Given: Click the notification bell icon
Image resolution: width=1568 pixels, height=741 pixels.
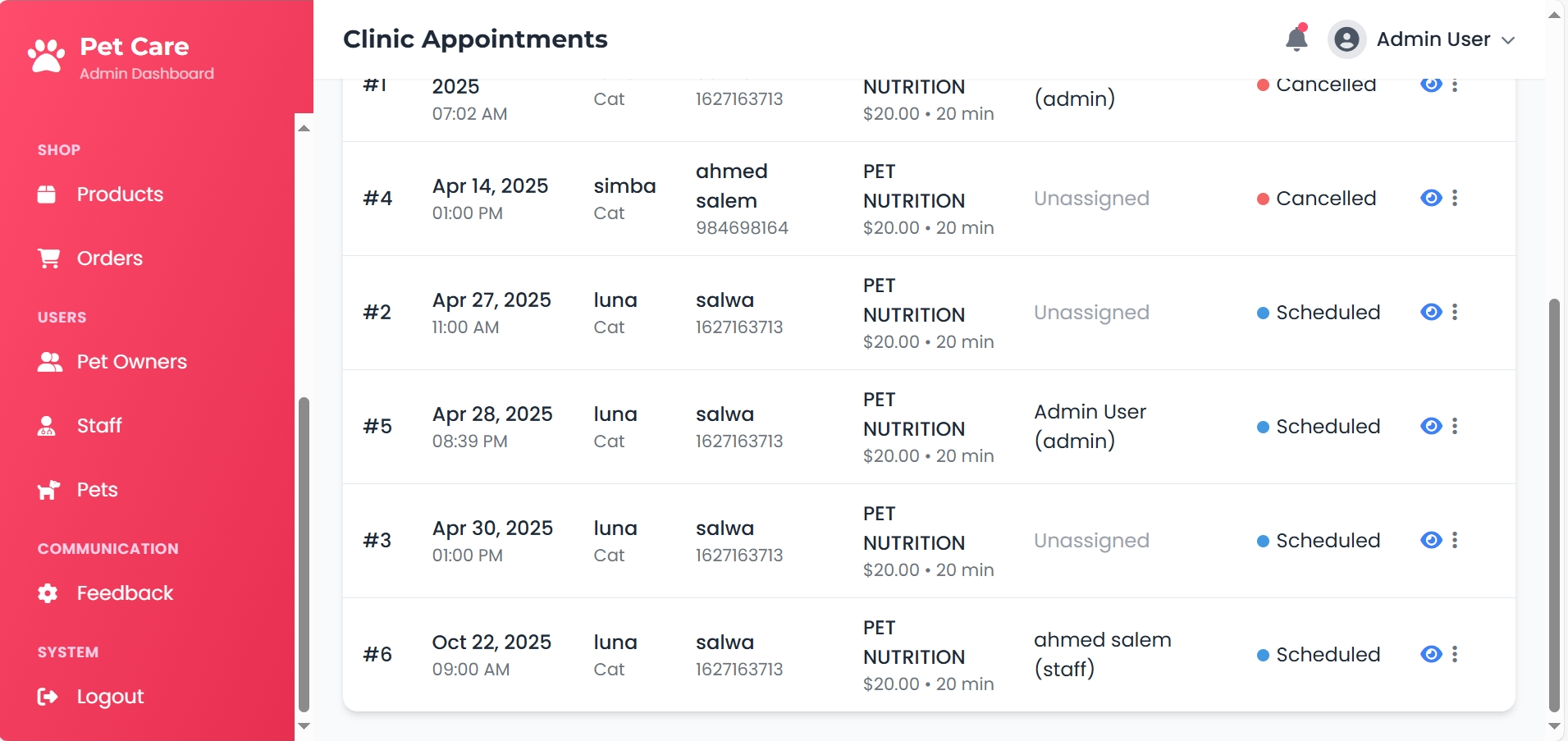Looking at the screenshot, I should (1296, 39).
